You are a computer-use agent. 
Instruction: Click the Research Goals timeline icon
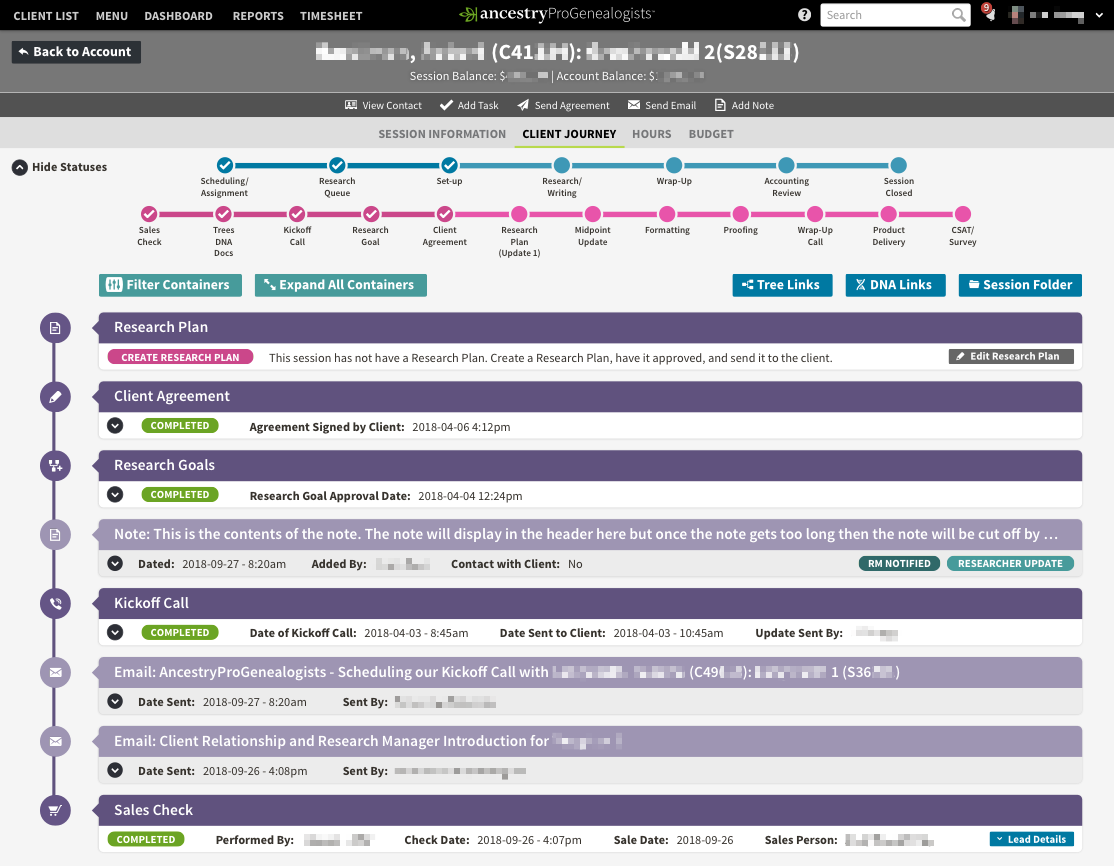(55, 466)
